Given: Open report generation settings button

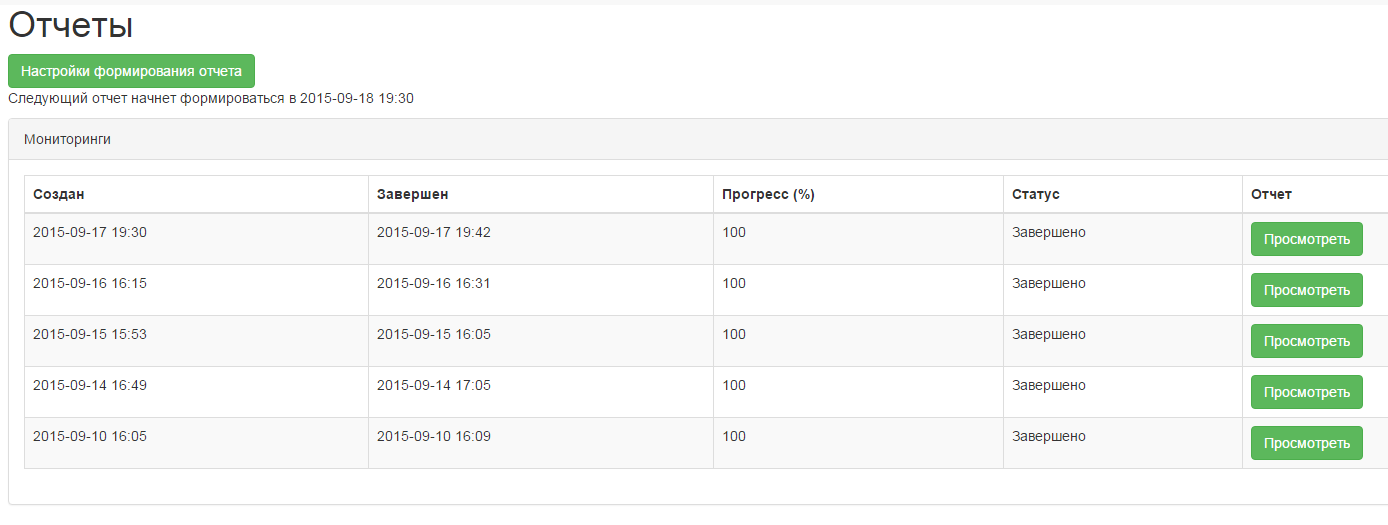Looking at the screenshot, I should click(x=132, y=72).
